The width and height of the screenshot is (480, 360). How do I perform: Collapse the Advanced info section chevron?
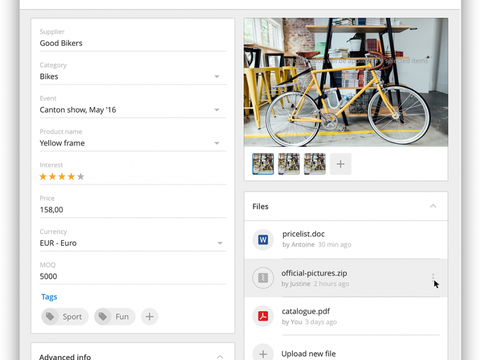tap(220, 357)
